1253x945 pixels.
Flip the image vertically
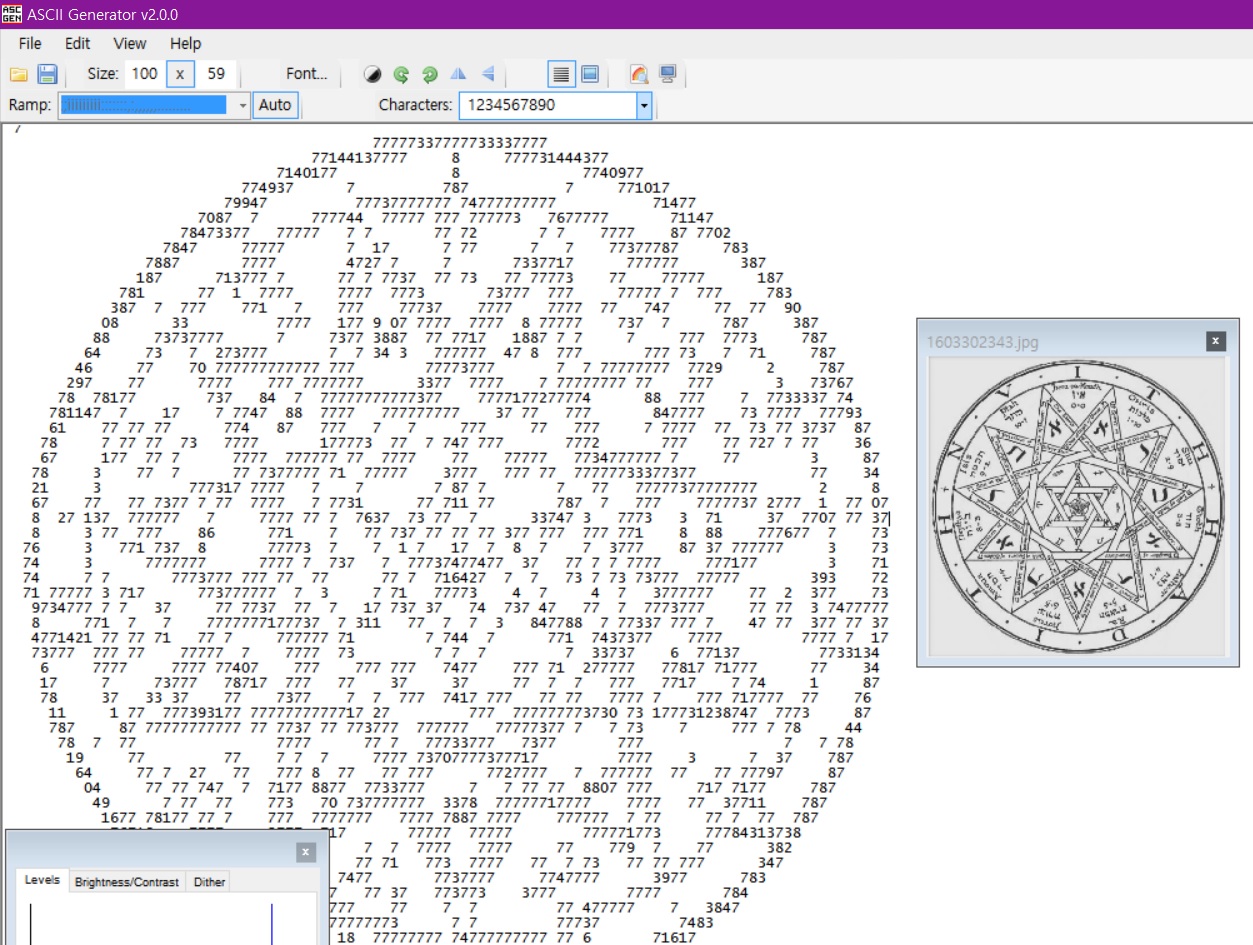pos(488,74)
